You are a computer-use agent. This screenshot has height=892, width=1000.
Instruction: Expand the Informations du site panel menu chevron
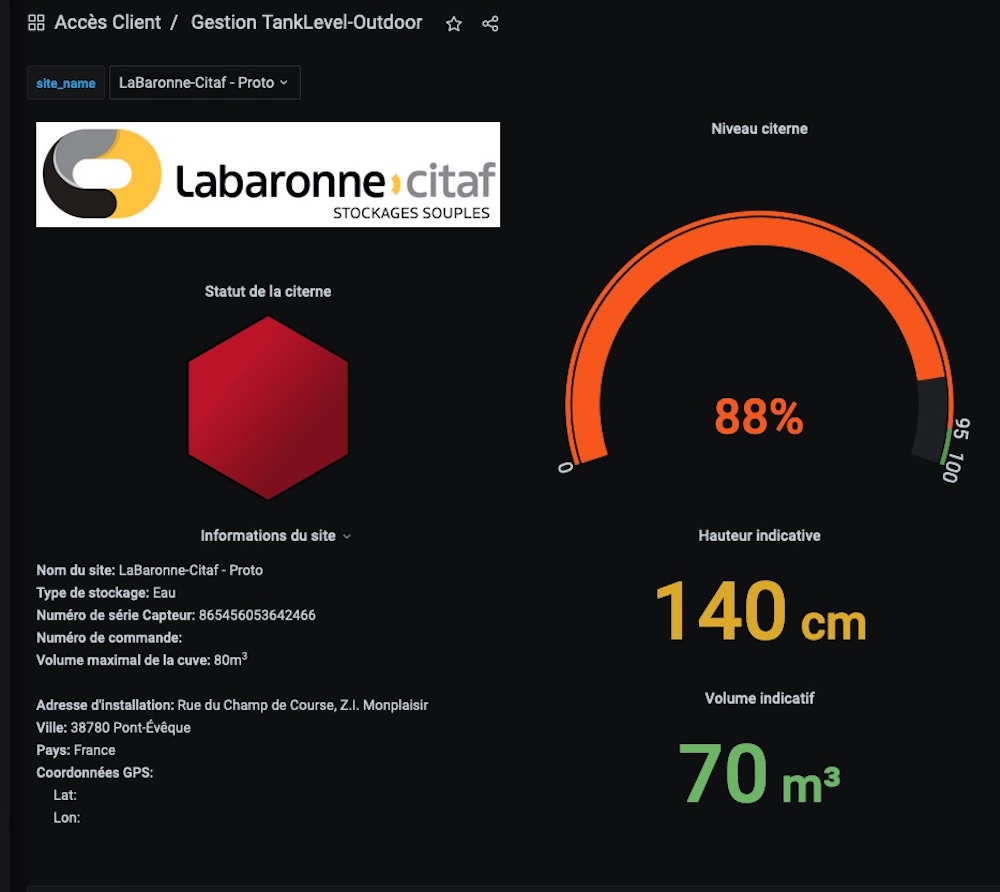pyautogui.click(x=347, y=536)
